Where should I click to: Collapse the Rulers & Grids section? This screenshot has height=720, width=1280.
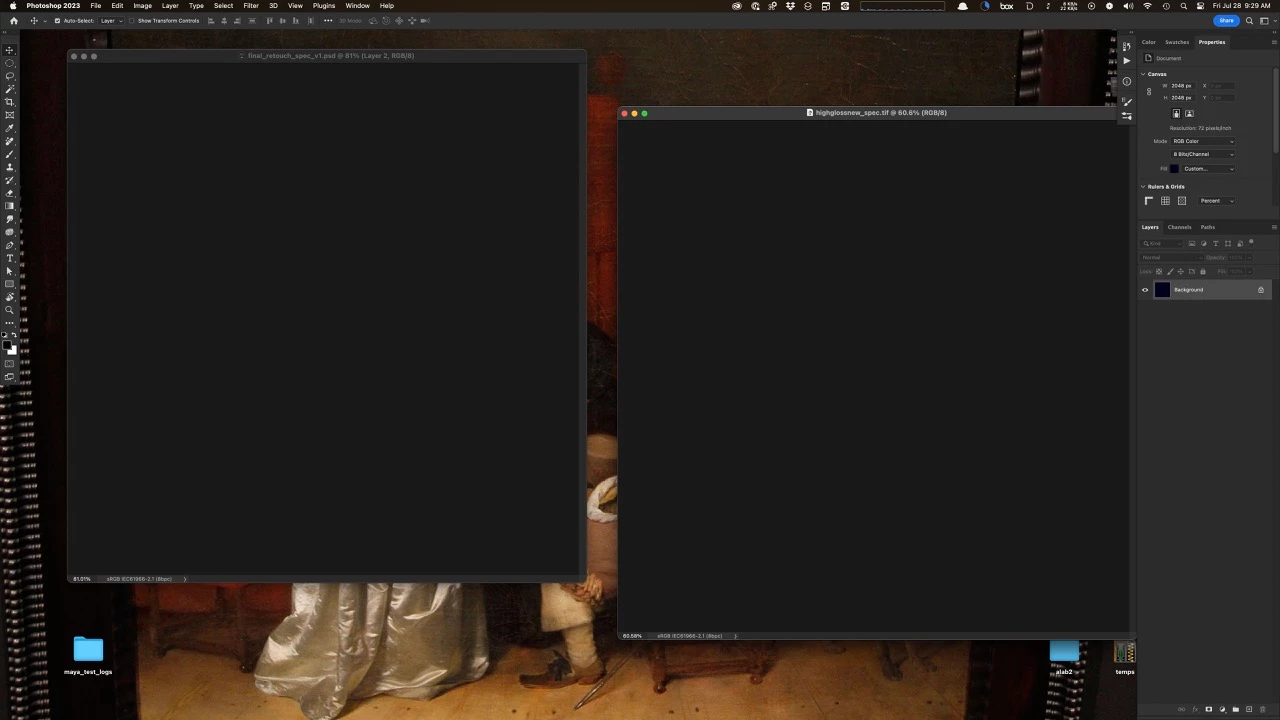(1143, 187)
